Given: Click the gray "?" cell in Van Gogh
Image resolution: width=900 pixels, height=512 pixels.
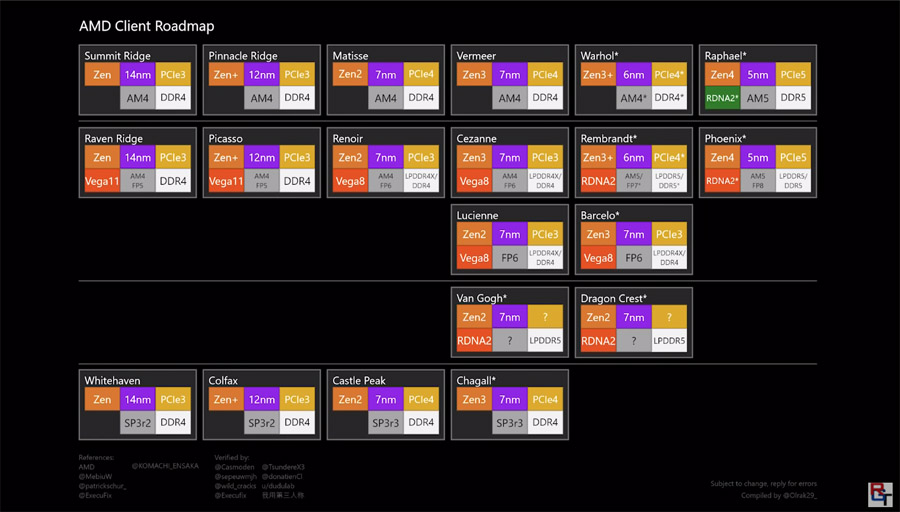Looking at the screenshot, I should click(x=510, y=340).
